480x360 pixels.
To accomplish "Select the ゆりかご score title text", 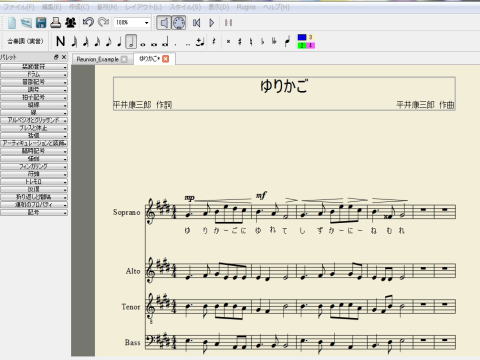I will point(284,86).
